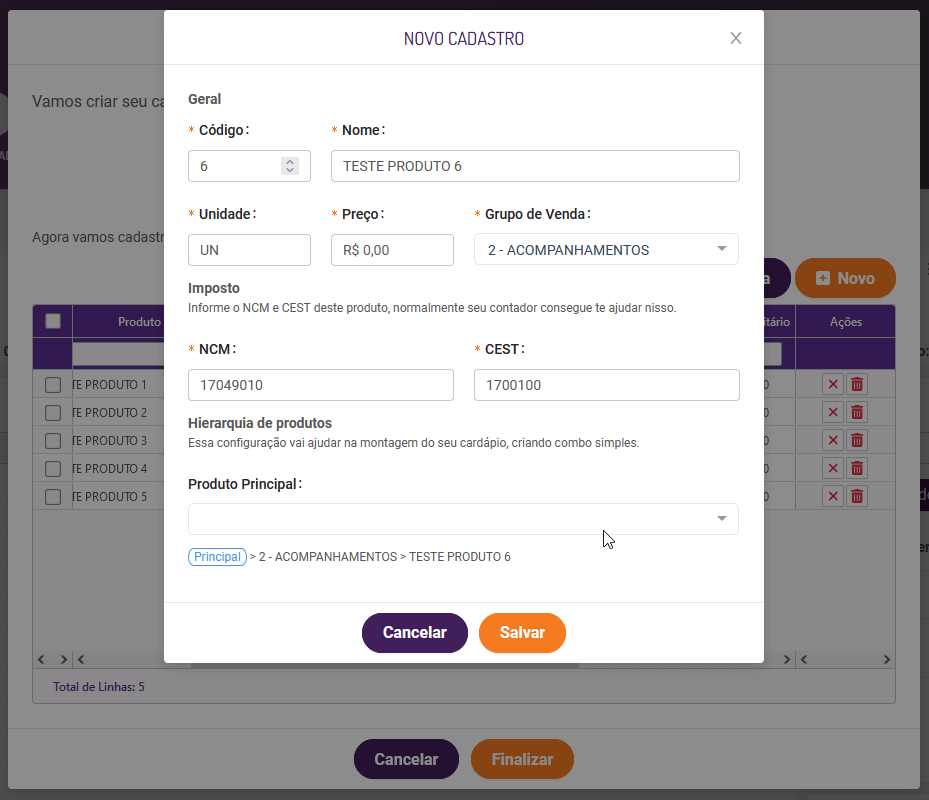Select the TE PRODUTO 3 table cell
The height and width of the screenshot is (800, 929).
point(118,440)
